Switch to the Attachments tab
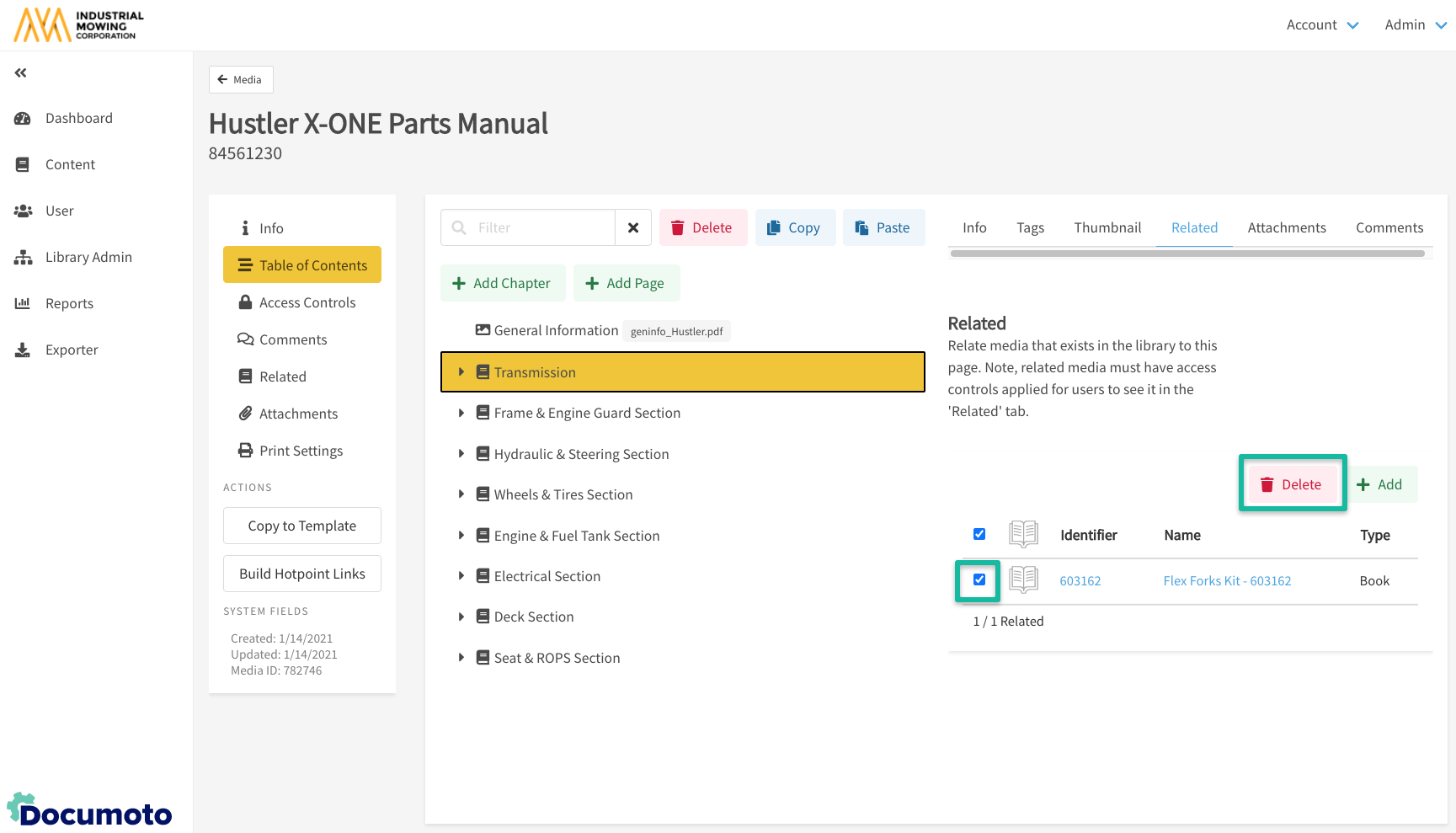 (1286, 227)
